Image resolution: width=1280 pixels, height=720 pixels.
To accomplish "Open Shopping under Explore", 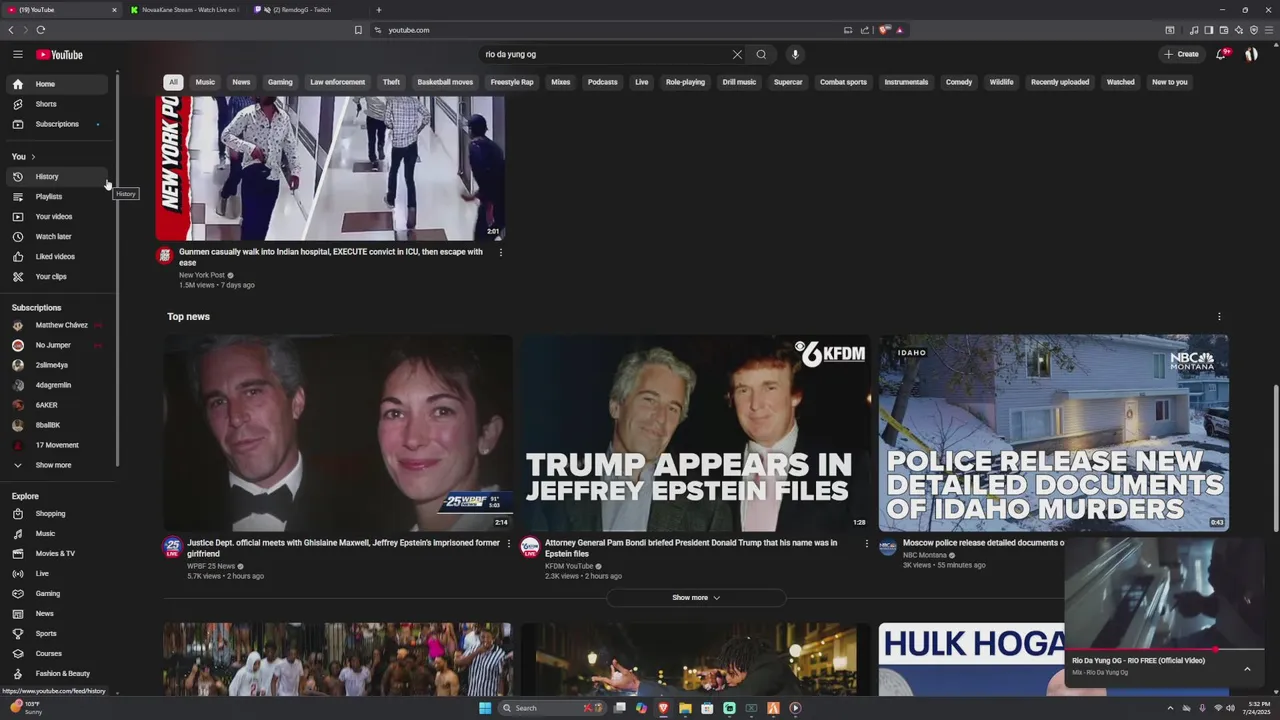I will coord(57,514).
